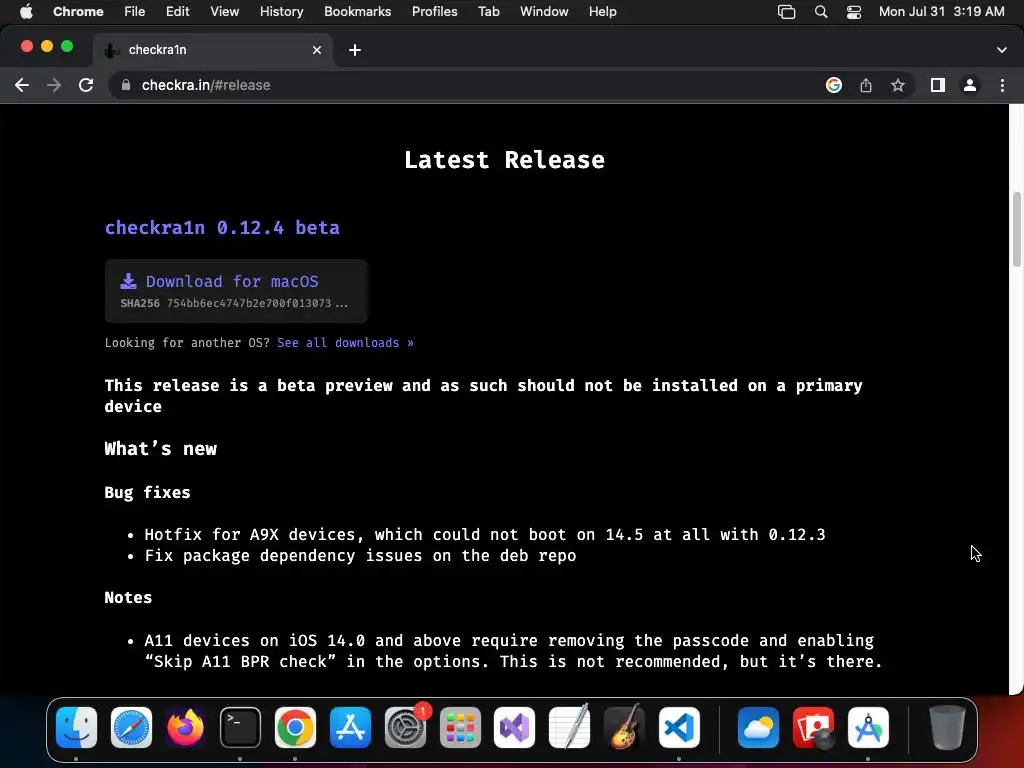Click the "Notes" heading
The height and width of the screenshot is (768, 1024).
[x=128, y=598]
